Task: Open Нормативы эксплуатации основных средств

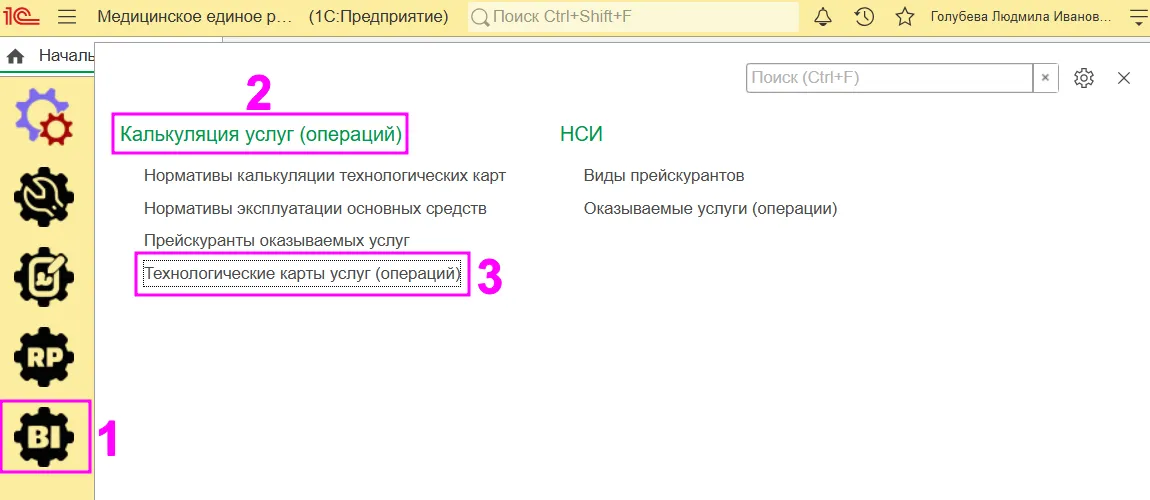Action: [x=315, y=208]
